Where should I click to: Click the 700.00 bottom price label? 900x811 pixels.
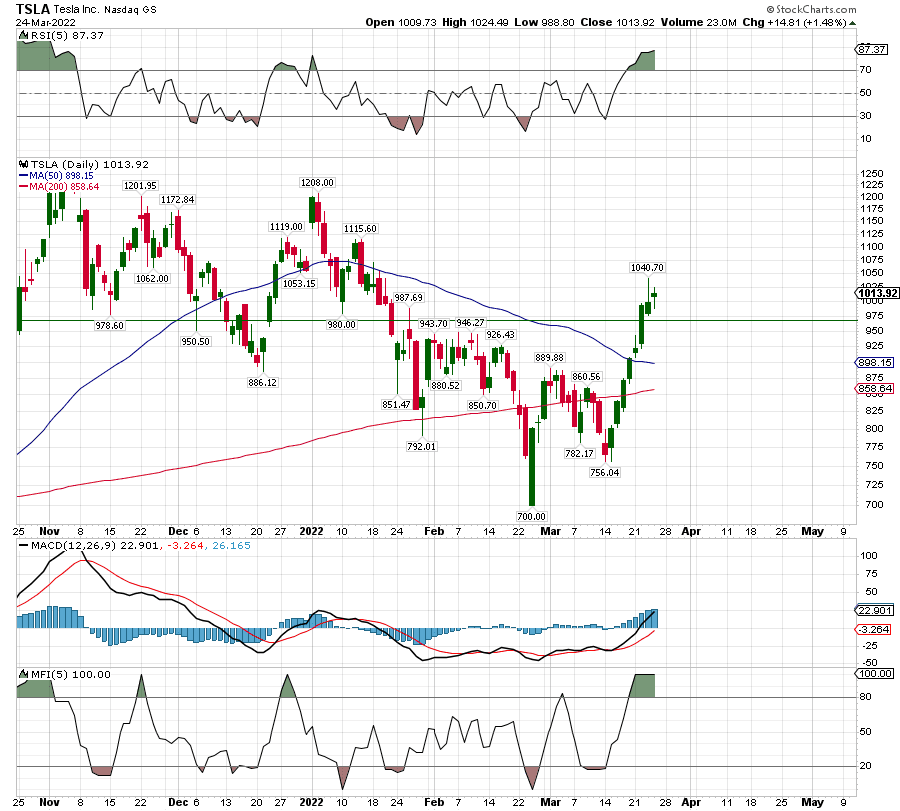coord(531,516)
